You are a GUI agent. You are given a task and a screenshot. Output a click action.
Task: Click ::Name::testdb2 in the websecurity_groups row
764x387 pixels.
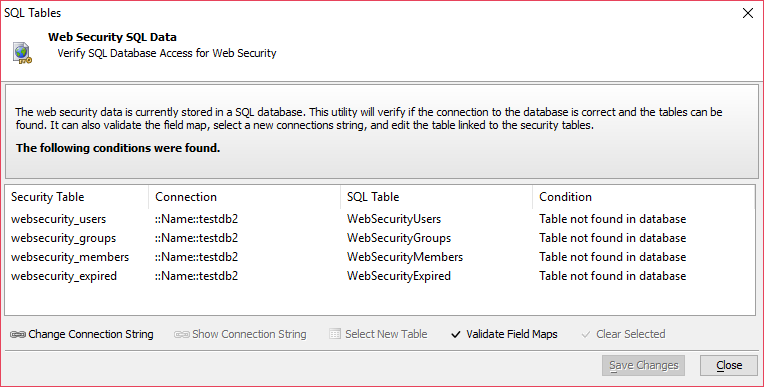coord(196,238)
